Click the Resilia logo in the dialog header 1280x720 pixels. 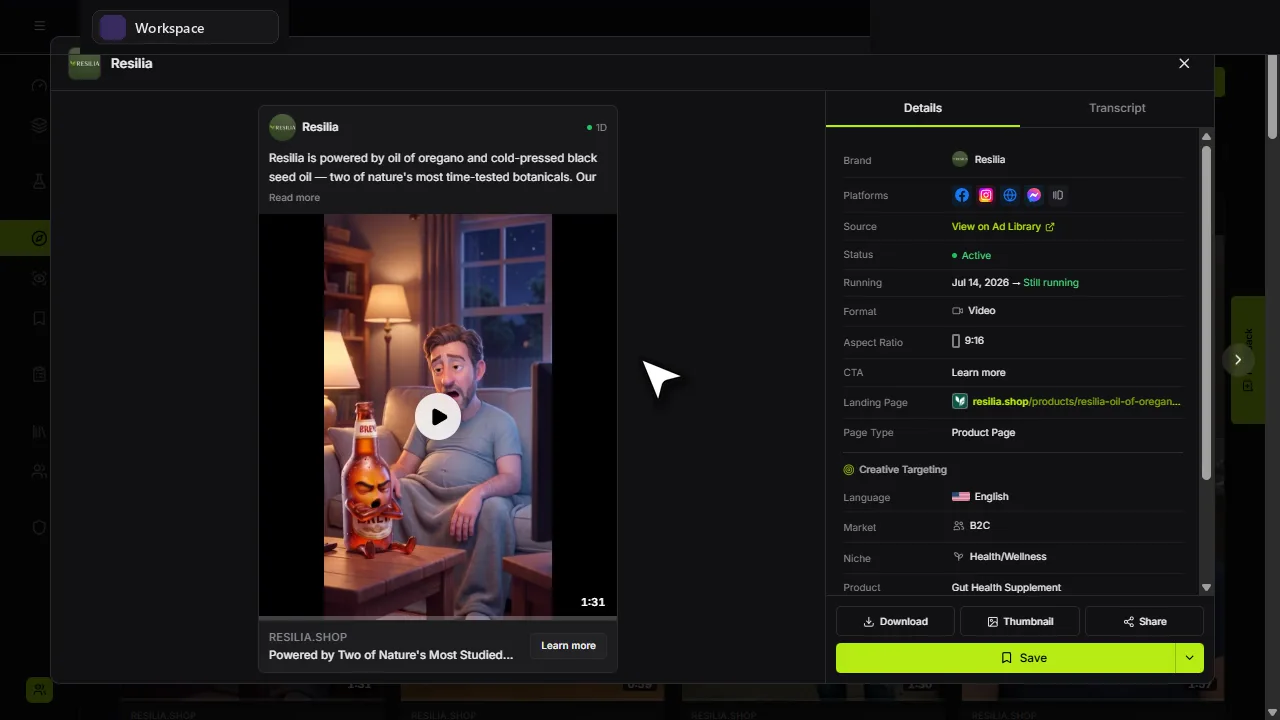[84, 63]
